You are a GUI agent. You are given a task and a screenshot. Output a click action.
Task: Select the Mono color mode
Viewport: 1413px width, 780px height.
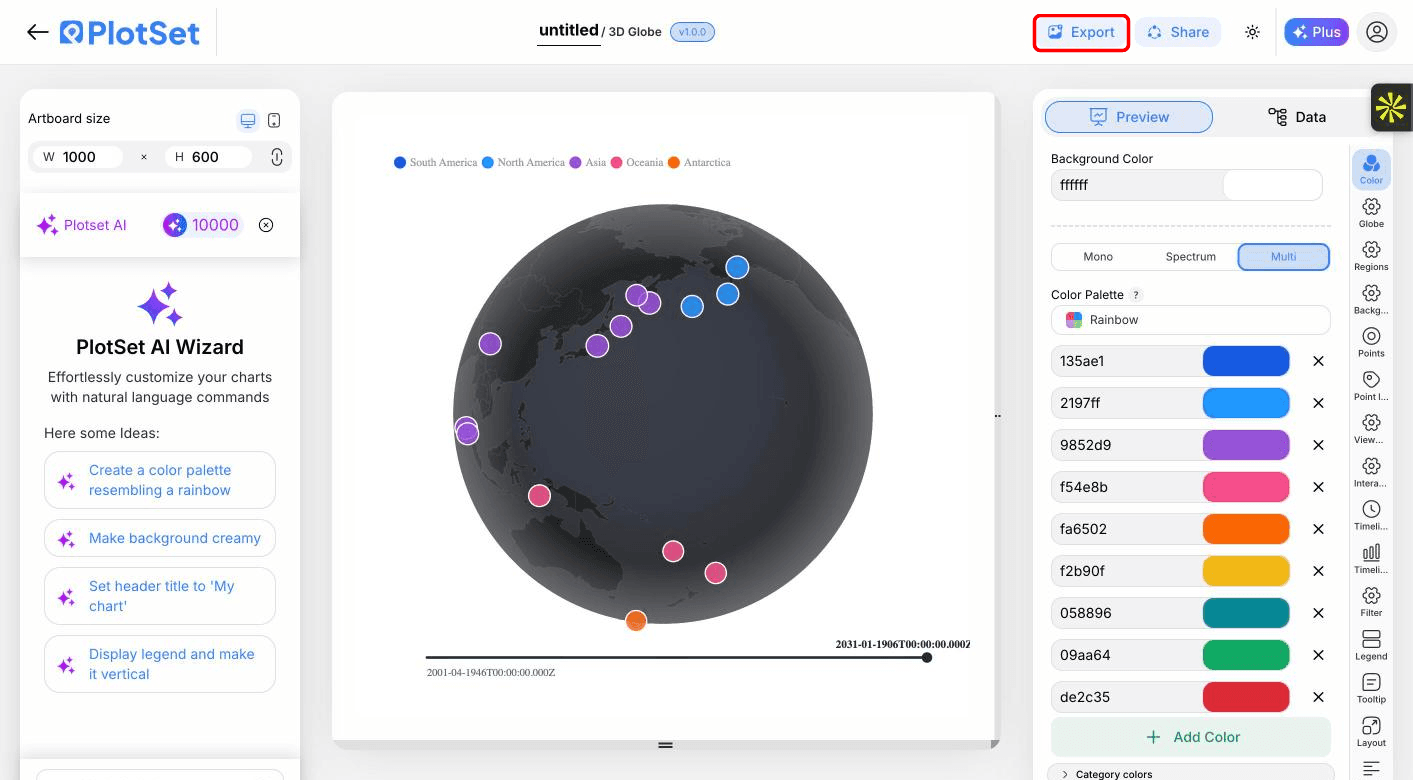(x=1098, y=257)
